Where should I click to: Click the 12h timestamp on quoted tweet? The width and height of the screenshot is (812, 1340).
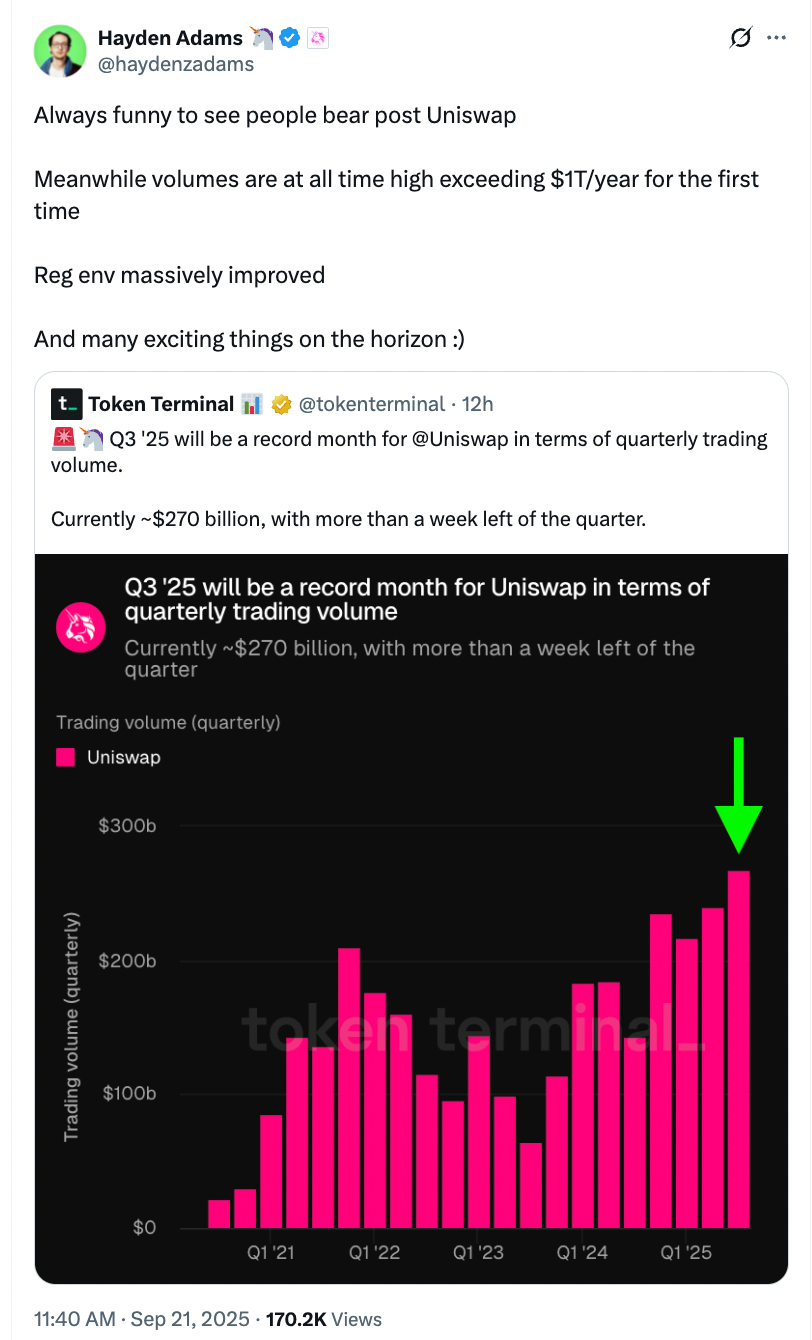click(478, 404)
